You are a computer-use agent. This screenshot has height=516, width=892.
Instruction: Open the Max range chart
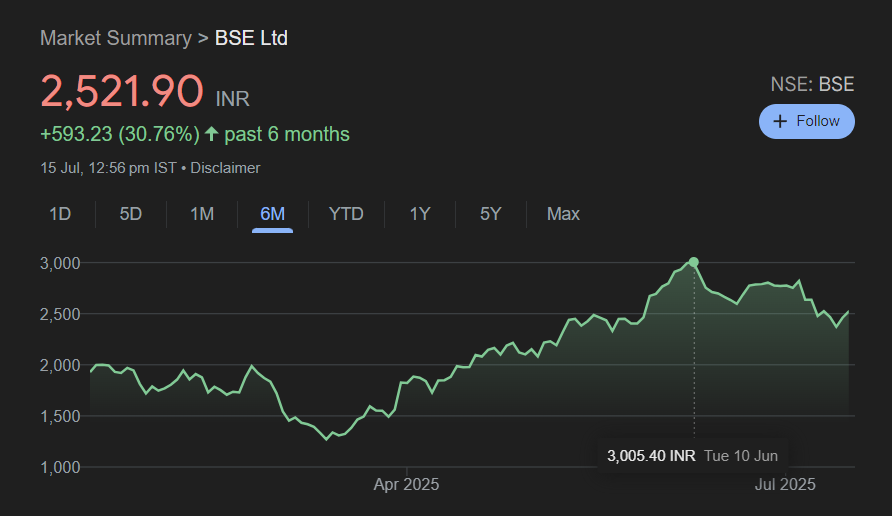pyautogui.click(x=563, y=214)
